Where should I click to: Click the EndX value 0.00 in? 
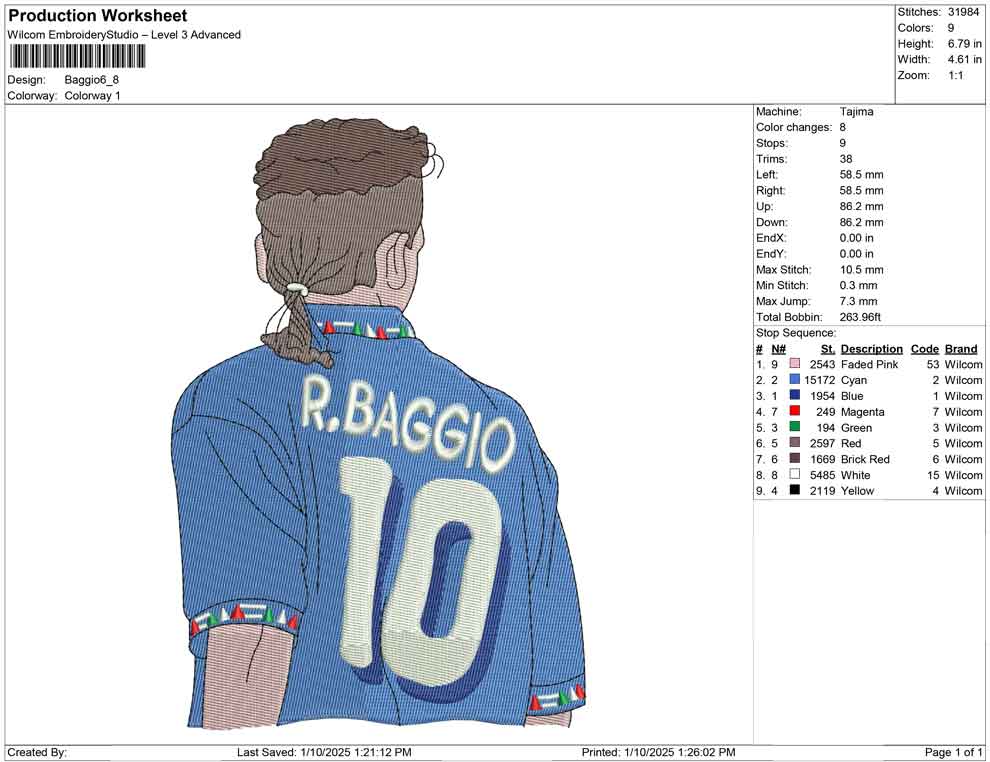(857, 238)
